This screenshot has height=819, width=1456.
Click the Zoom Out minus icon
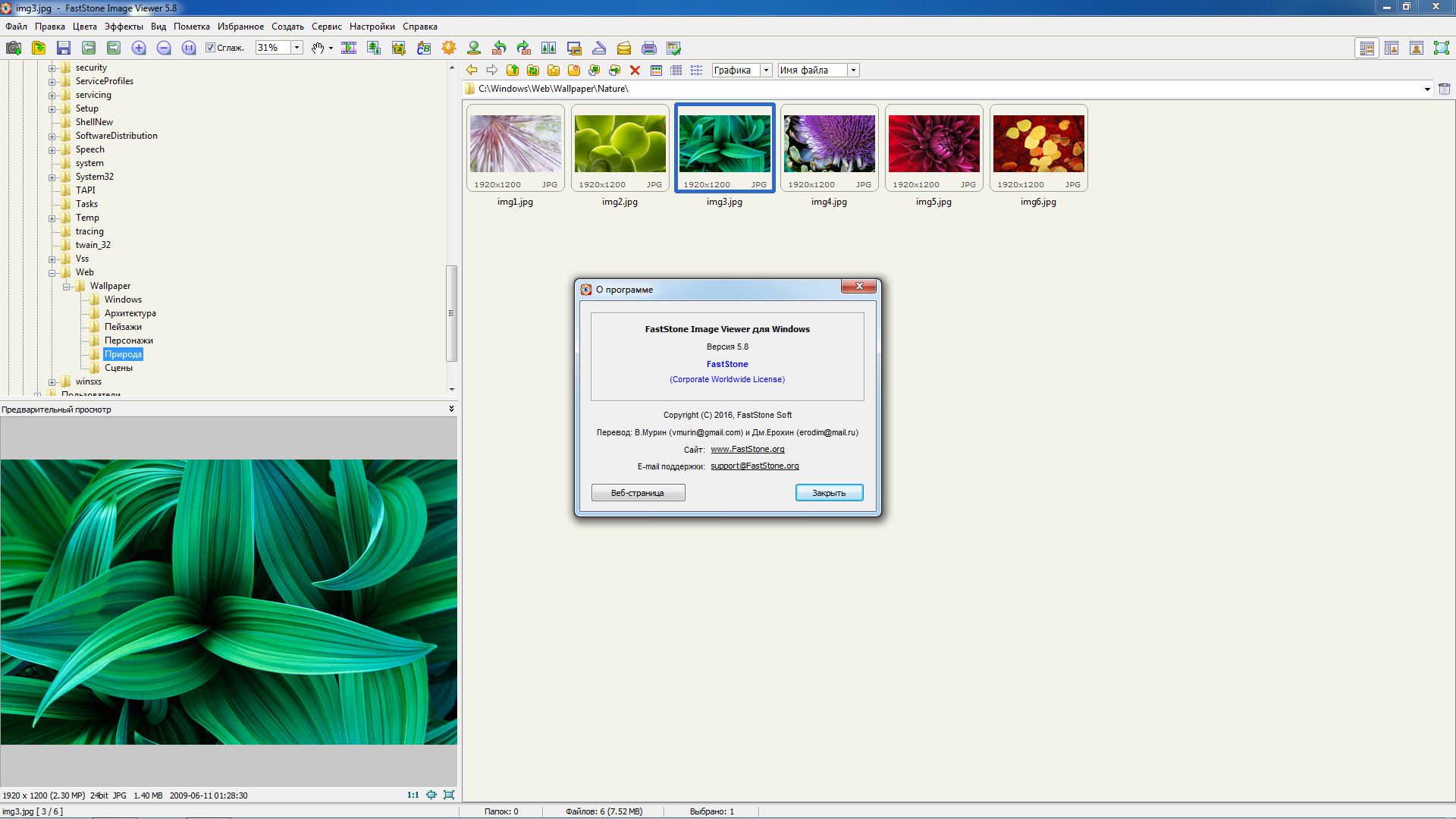[164, 48]
